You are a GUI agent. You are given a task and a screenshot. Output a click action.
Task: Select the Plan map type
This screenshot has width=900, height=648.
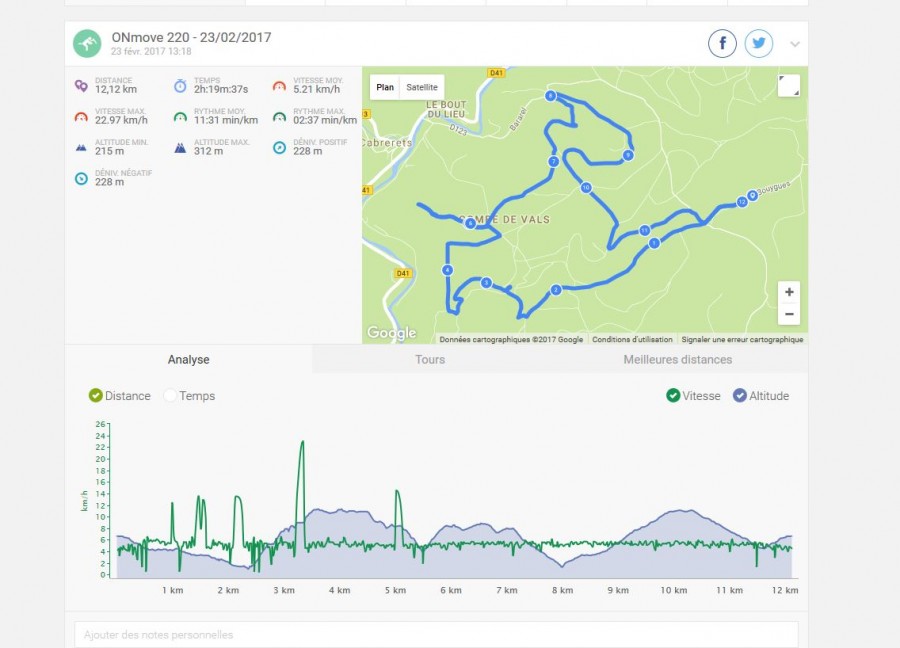click(385, 87)
